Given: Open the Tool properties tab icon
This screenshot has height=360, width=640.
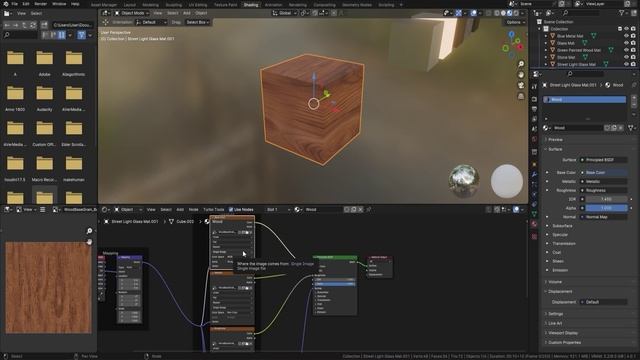Looking at the screenshot, I should [534, 87].
